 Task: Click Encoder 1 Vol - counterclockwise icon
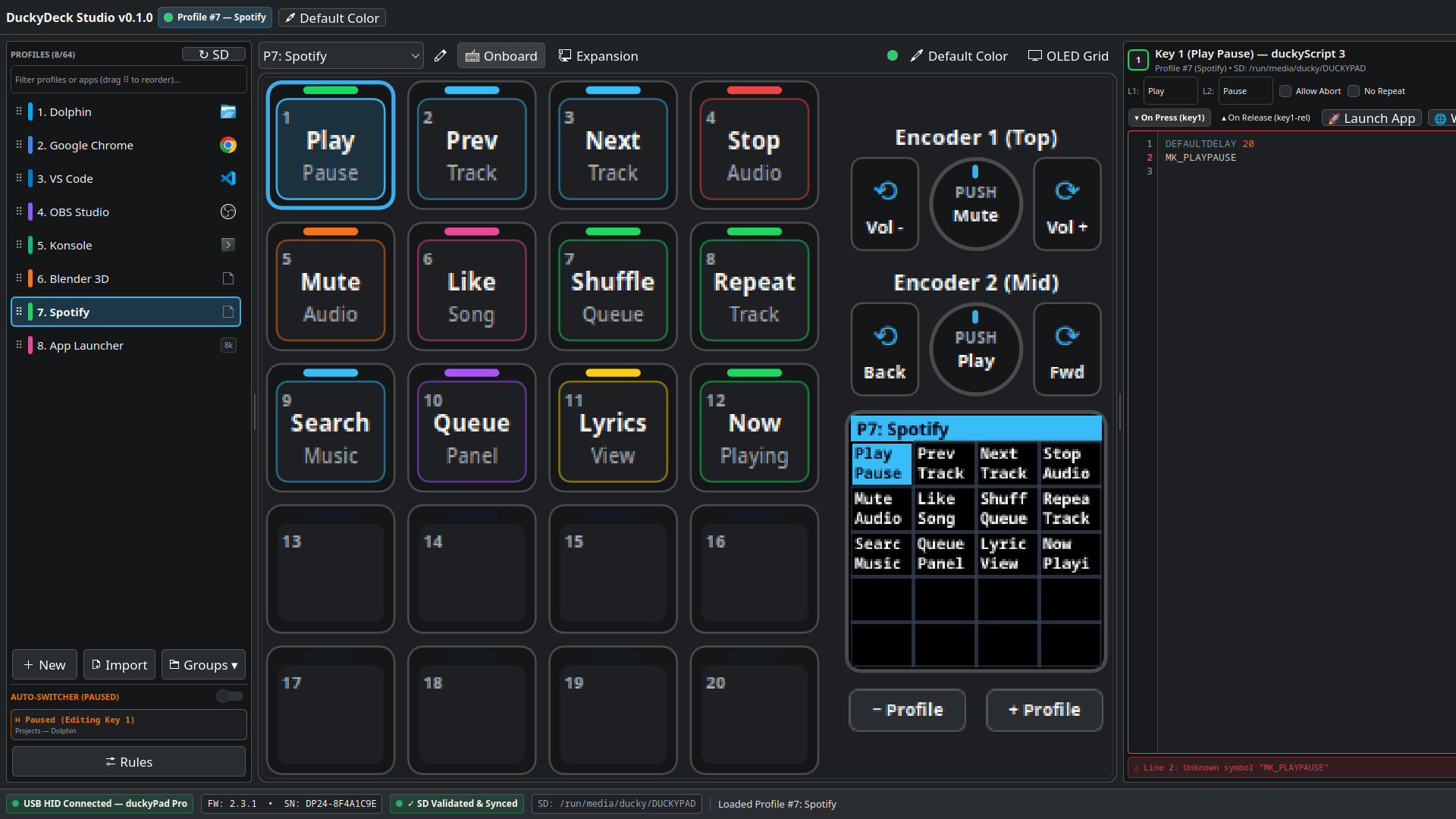click(885, 190)
